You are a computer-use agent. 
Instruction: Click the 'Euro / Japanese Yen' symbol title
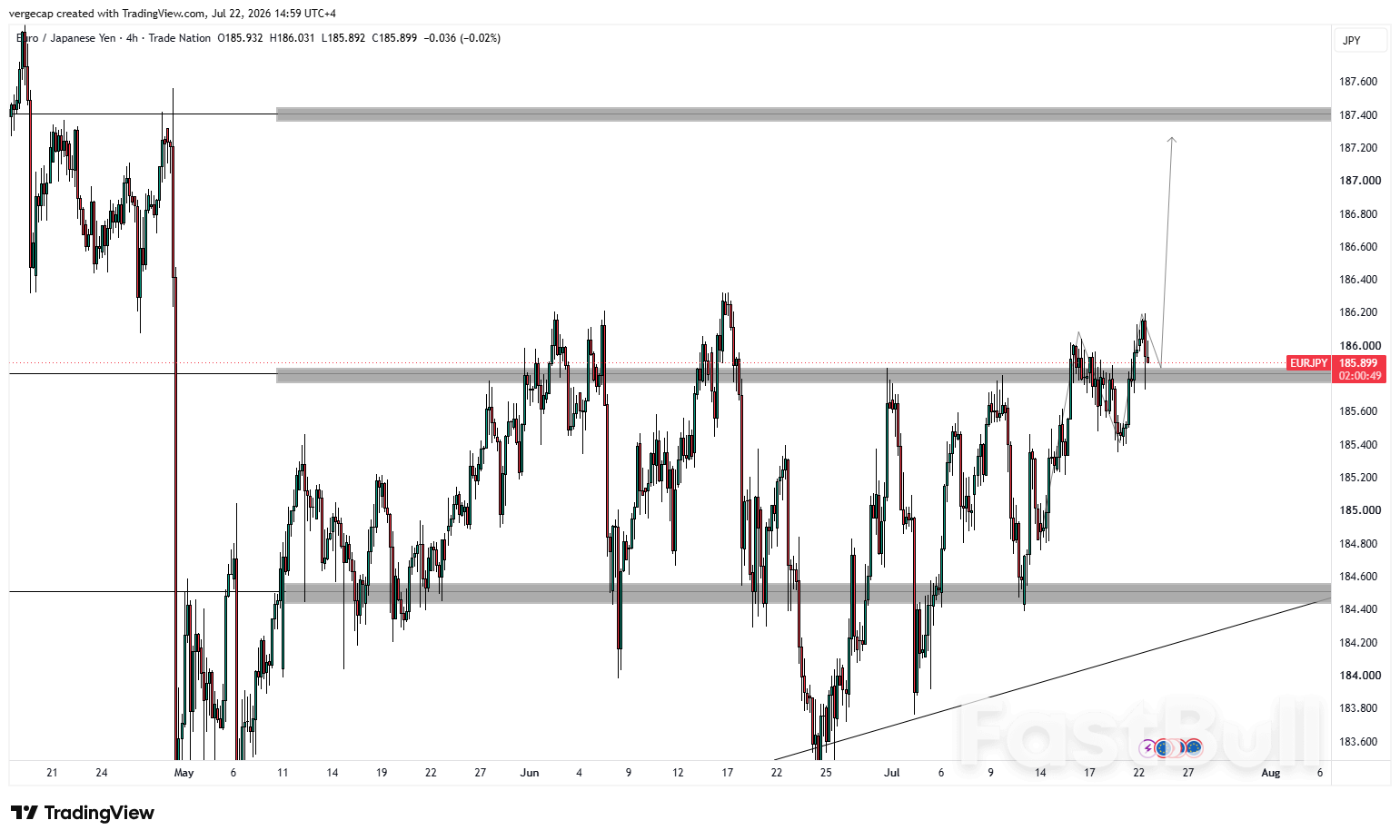[65, 38]
